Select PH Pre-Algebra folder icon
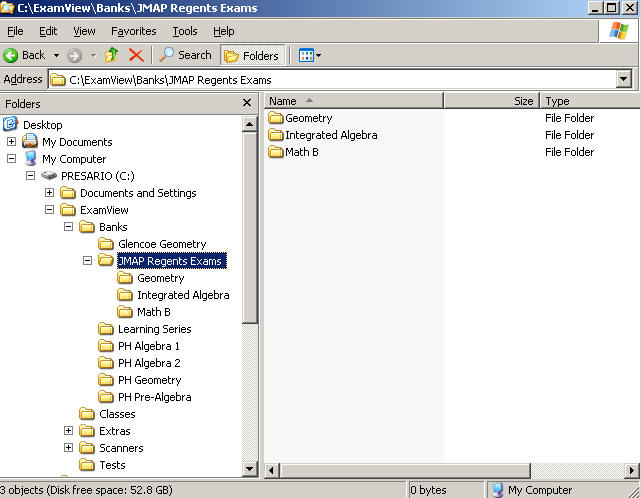641x498 pixels. [106, 397]
